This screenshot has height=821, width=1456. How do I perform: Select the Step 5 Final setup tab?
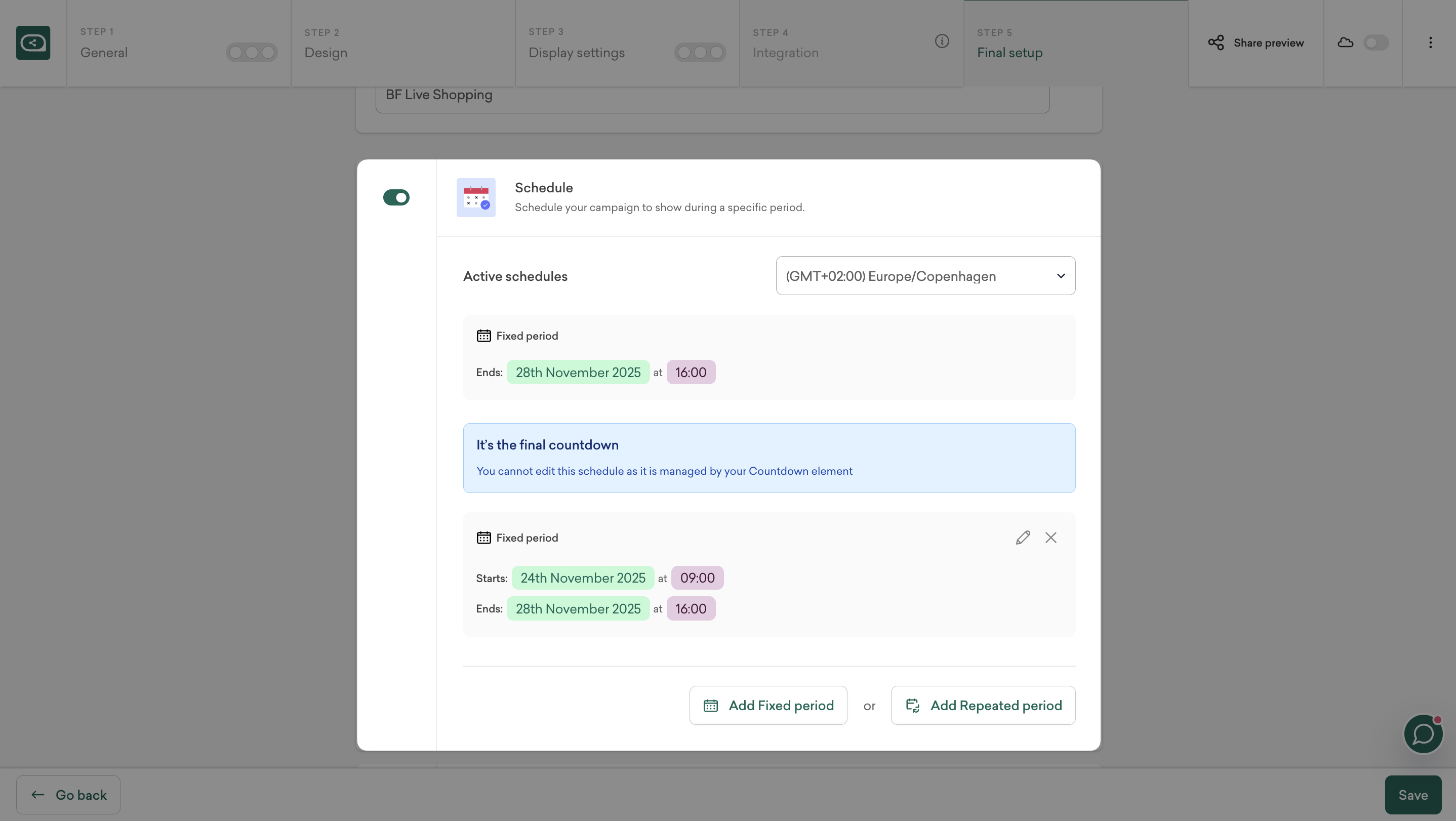pyautogui.click(x=1076, y=43)
